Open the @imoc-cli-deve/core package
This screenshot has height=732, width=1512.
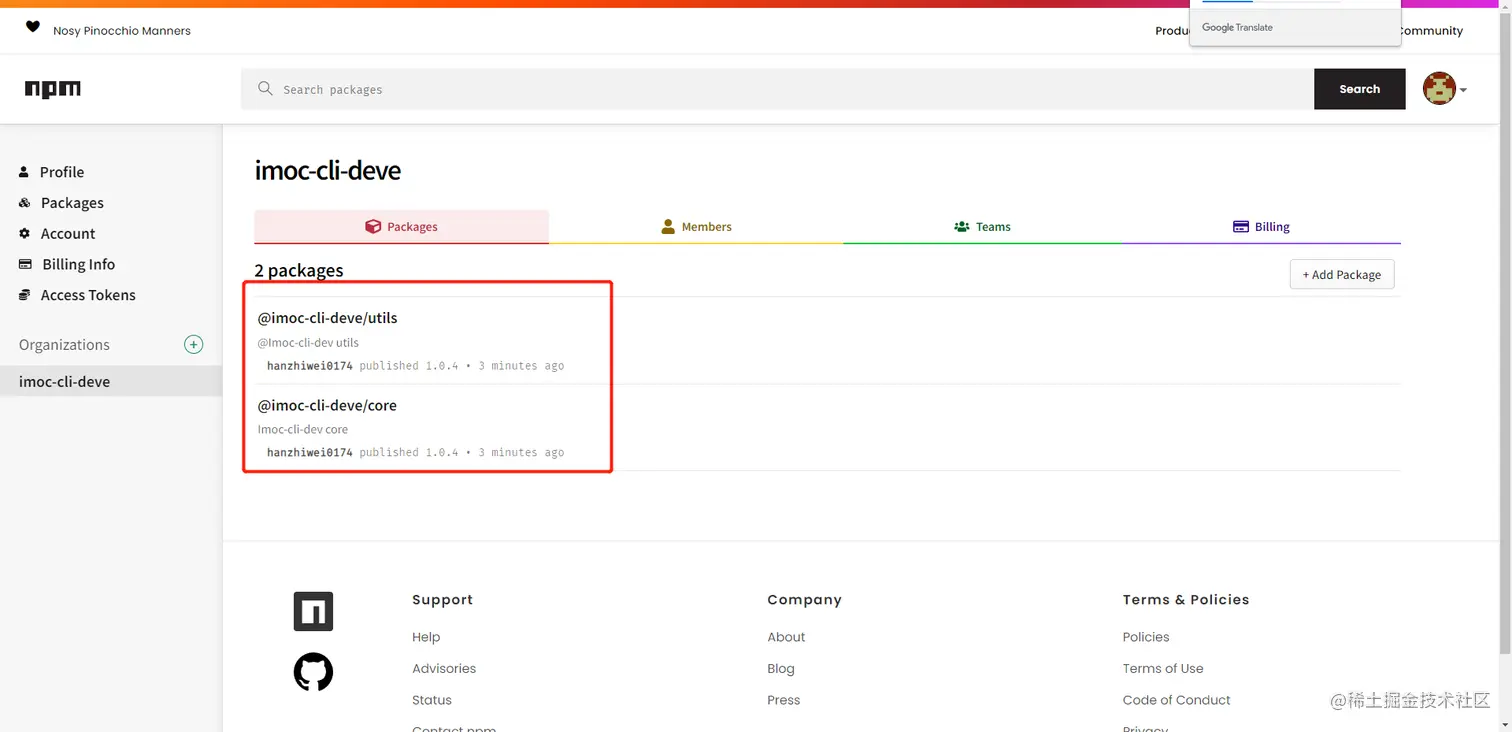click(x=327, y=405)
